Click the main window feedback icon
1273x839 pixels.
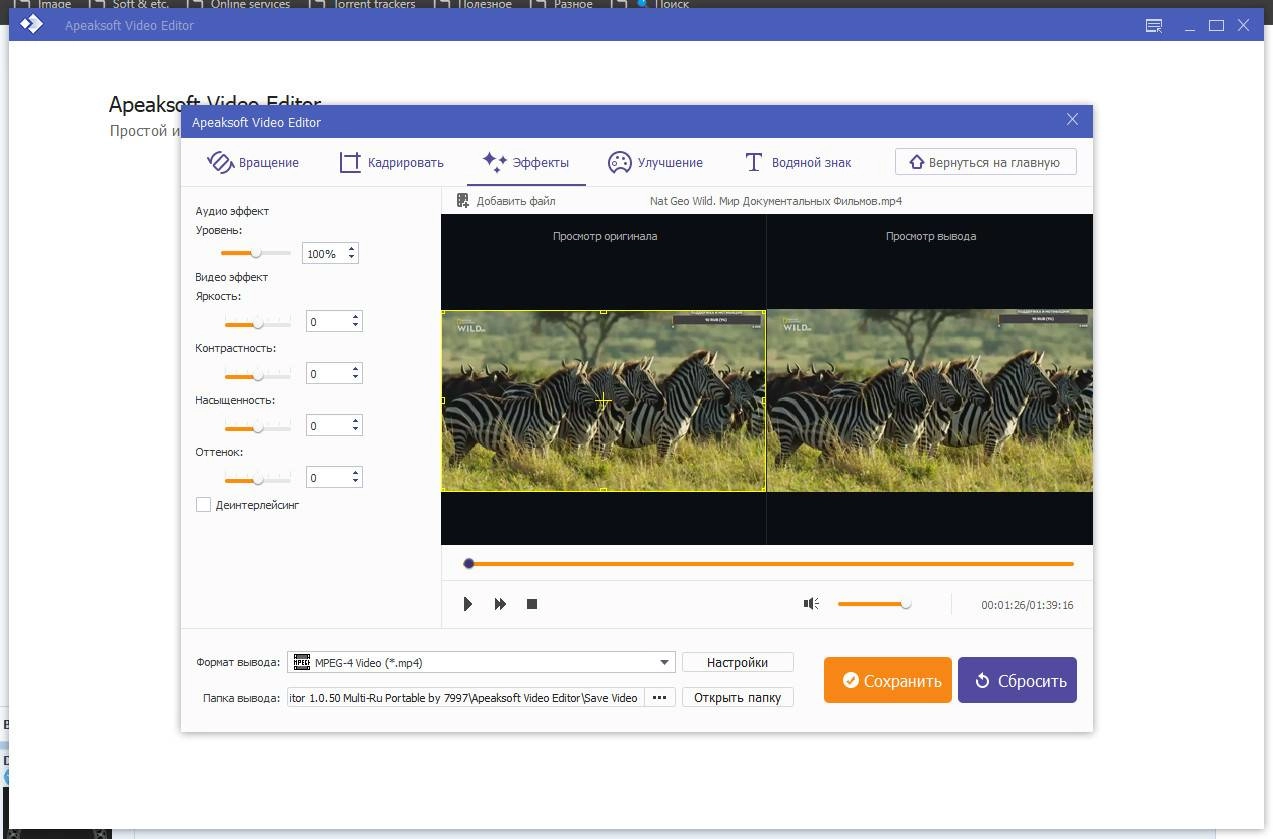click(1154, 25)
